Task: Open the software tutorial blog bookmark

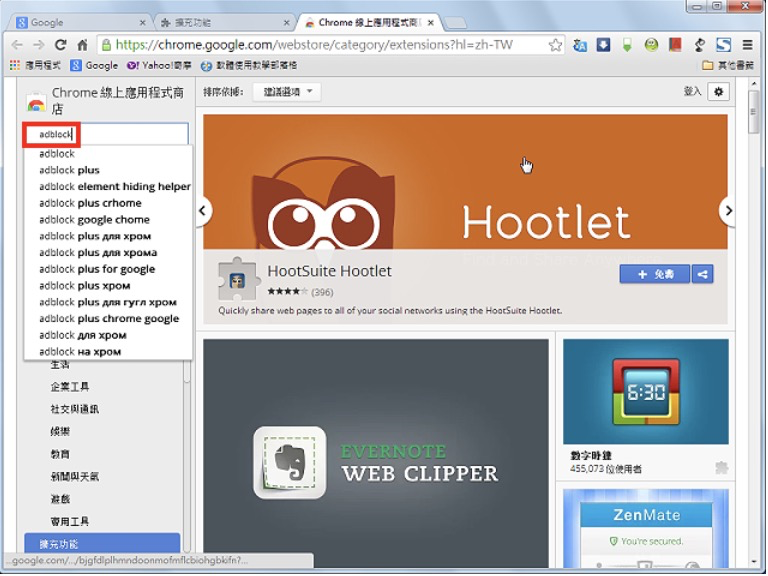Action: point(249,65)
